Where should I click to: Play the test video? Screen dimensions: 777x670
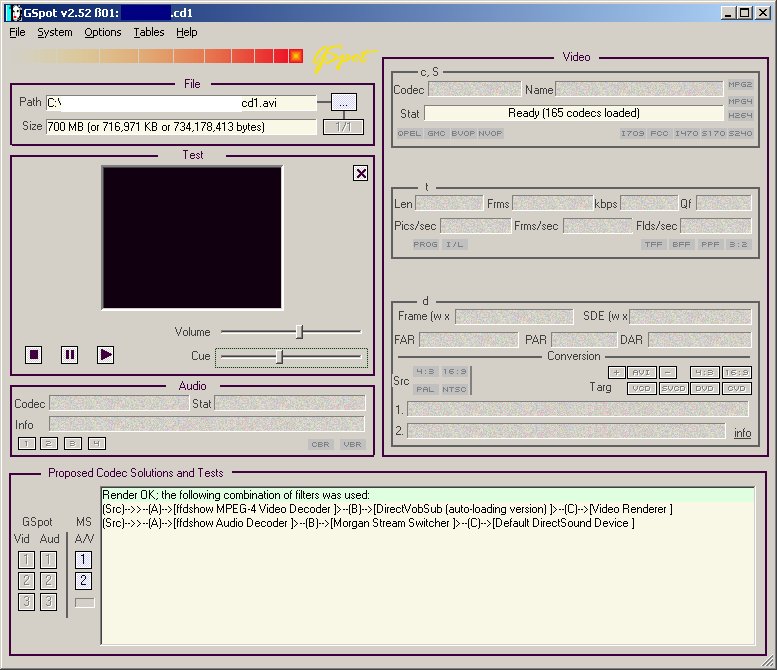pos(105,355)
